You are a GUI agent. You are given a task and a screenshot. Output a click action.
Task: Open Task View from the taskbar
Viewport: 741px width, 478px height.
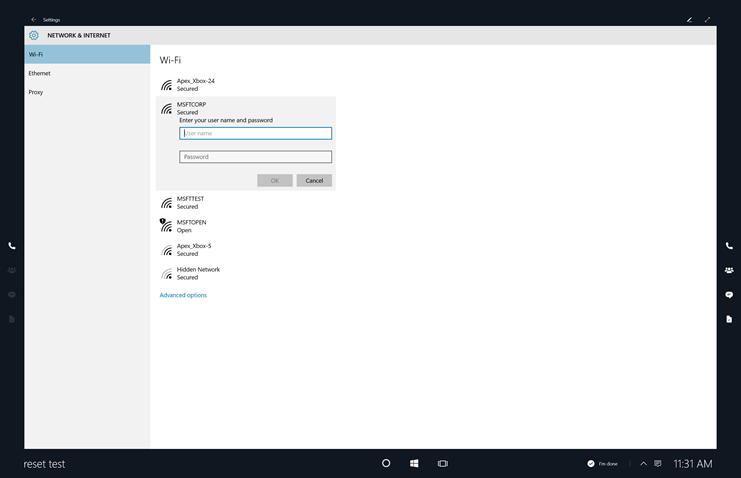(x=442, y=464)
